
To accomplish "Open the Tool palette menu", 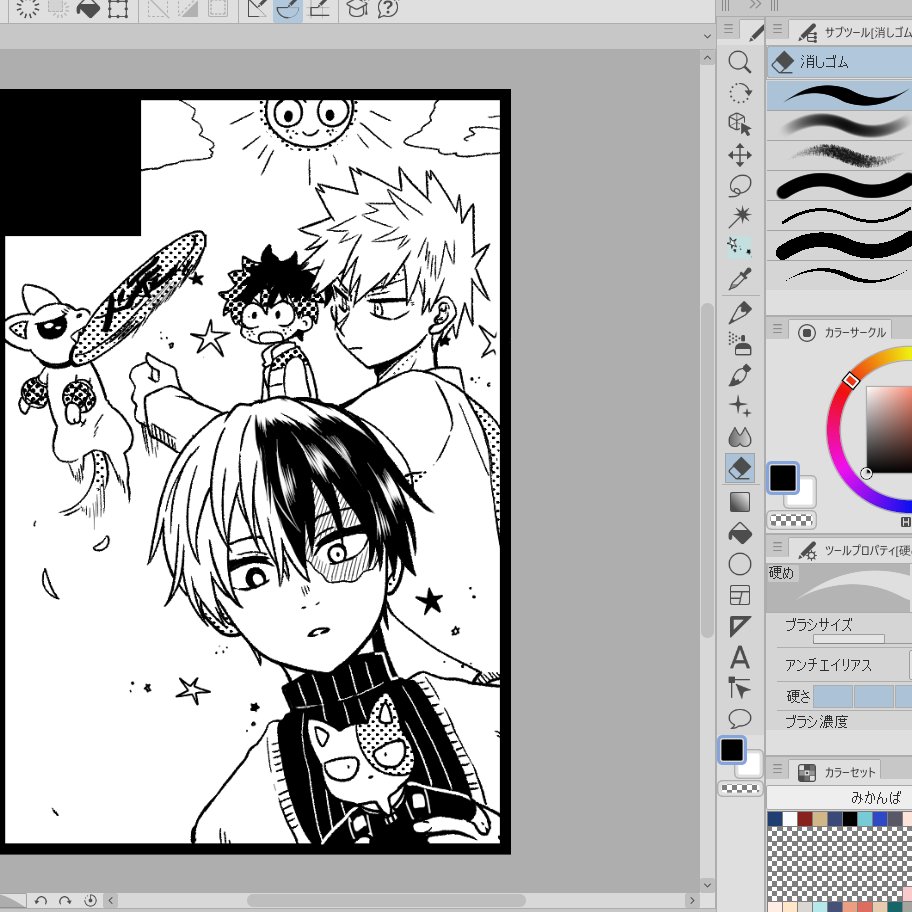I will click(x=728, y=28).
